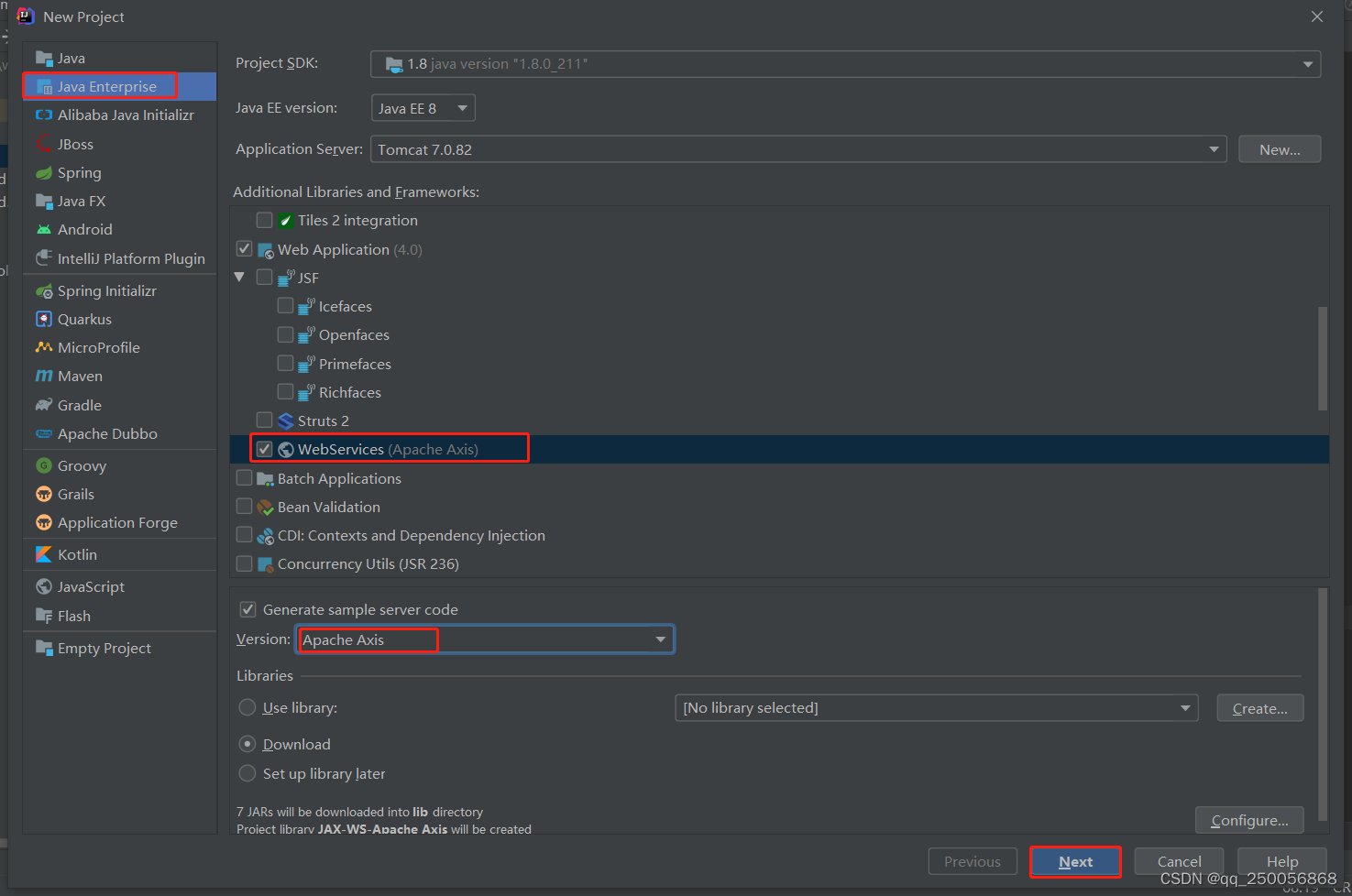Click the Empty Project folder icon
This screenshot has height=896, width=1352.
[x=44, y=648]
